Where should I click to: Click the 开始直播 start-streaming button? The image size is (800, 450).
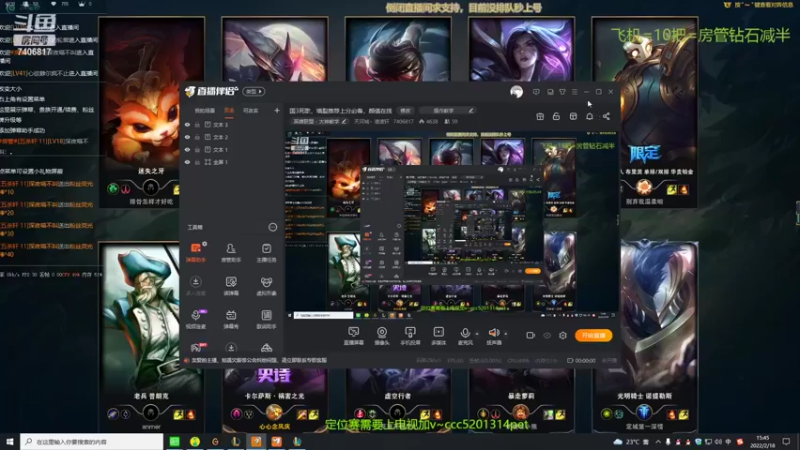[x=593, y=335]
